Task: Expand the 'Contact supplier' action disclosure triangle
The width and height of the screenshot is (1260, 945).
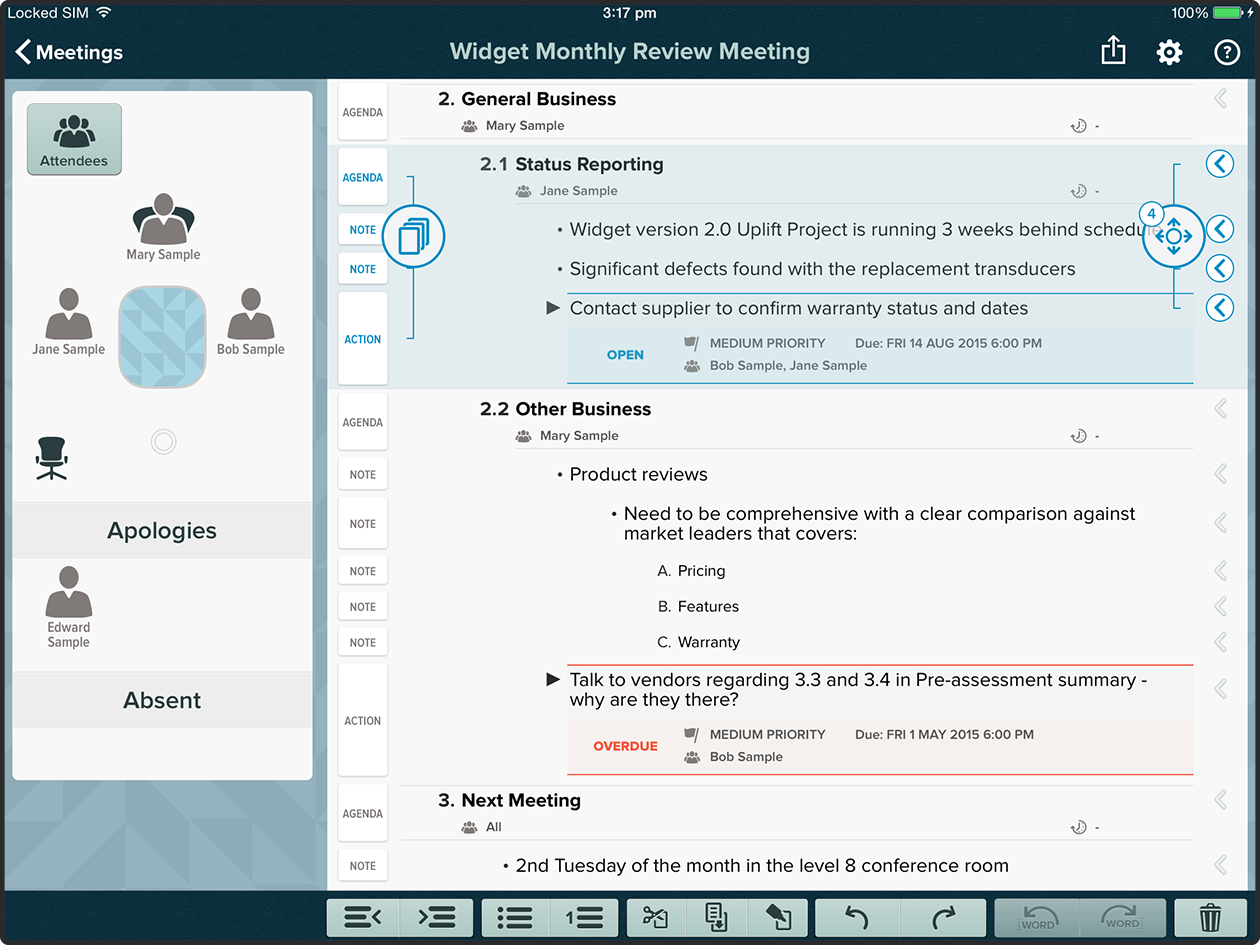Action: [553, 308]
